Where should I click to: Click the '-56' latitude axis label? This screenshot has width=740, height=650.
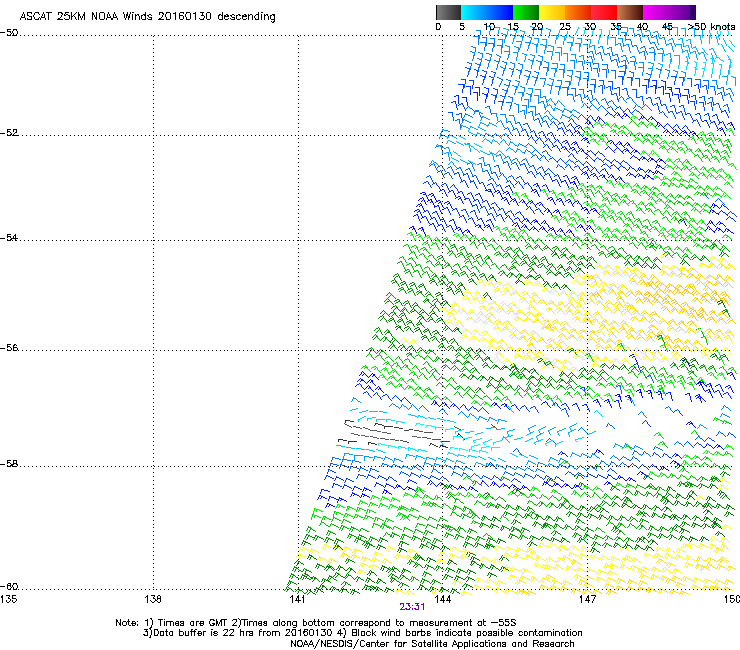[x=9, y=347]
